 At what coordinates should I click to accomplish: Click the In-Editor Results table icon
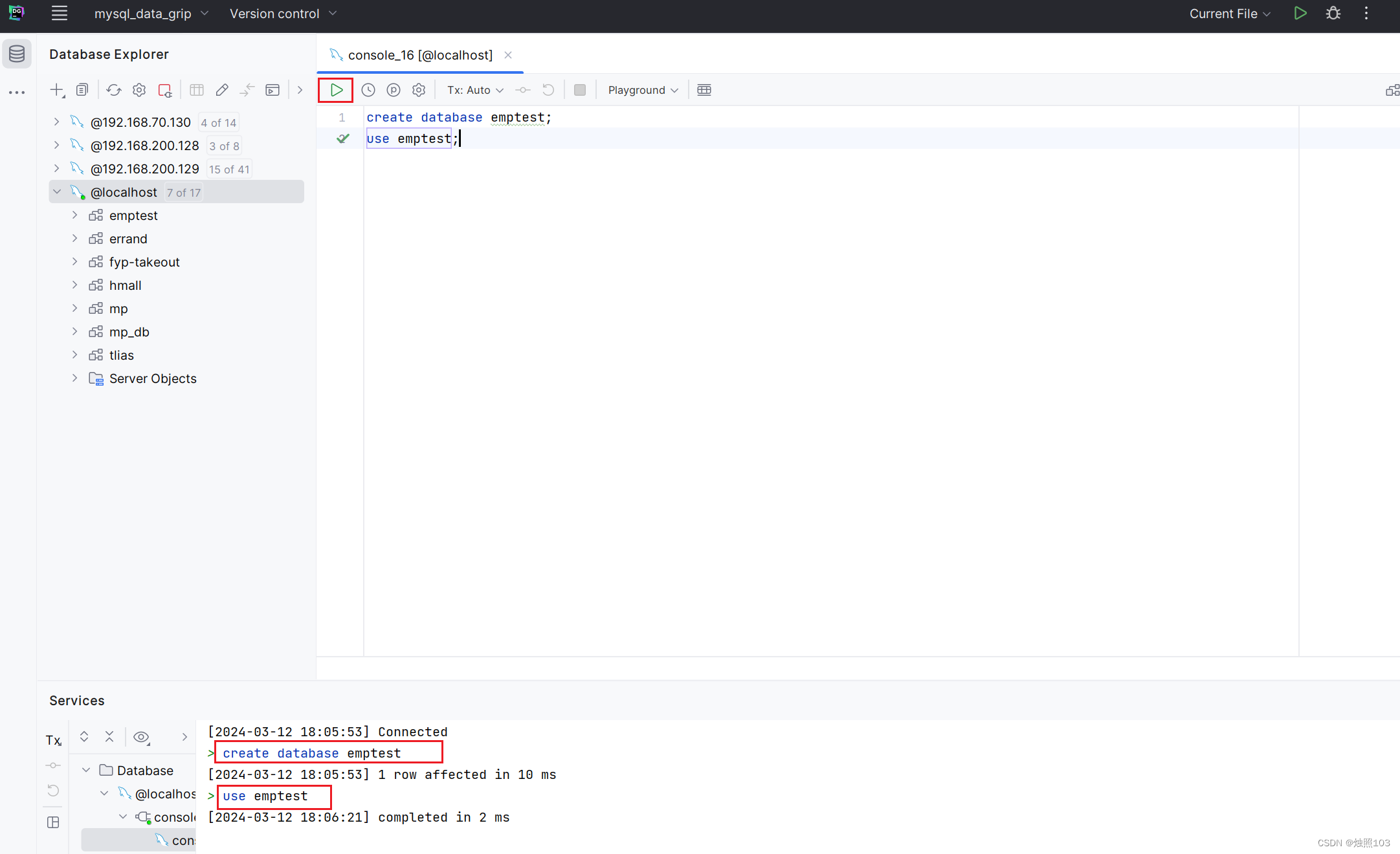[x=704, y=90]
